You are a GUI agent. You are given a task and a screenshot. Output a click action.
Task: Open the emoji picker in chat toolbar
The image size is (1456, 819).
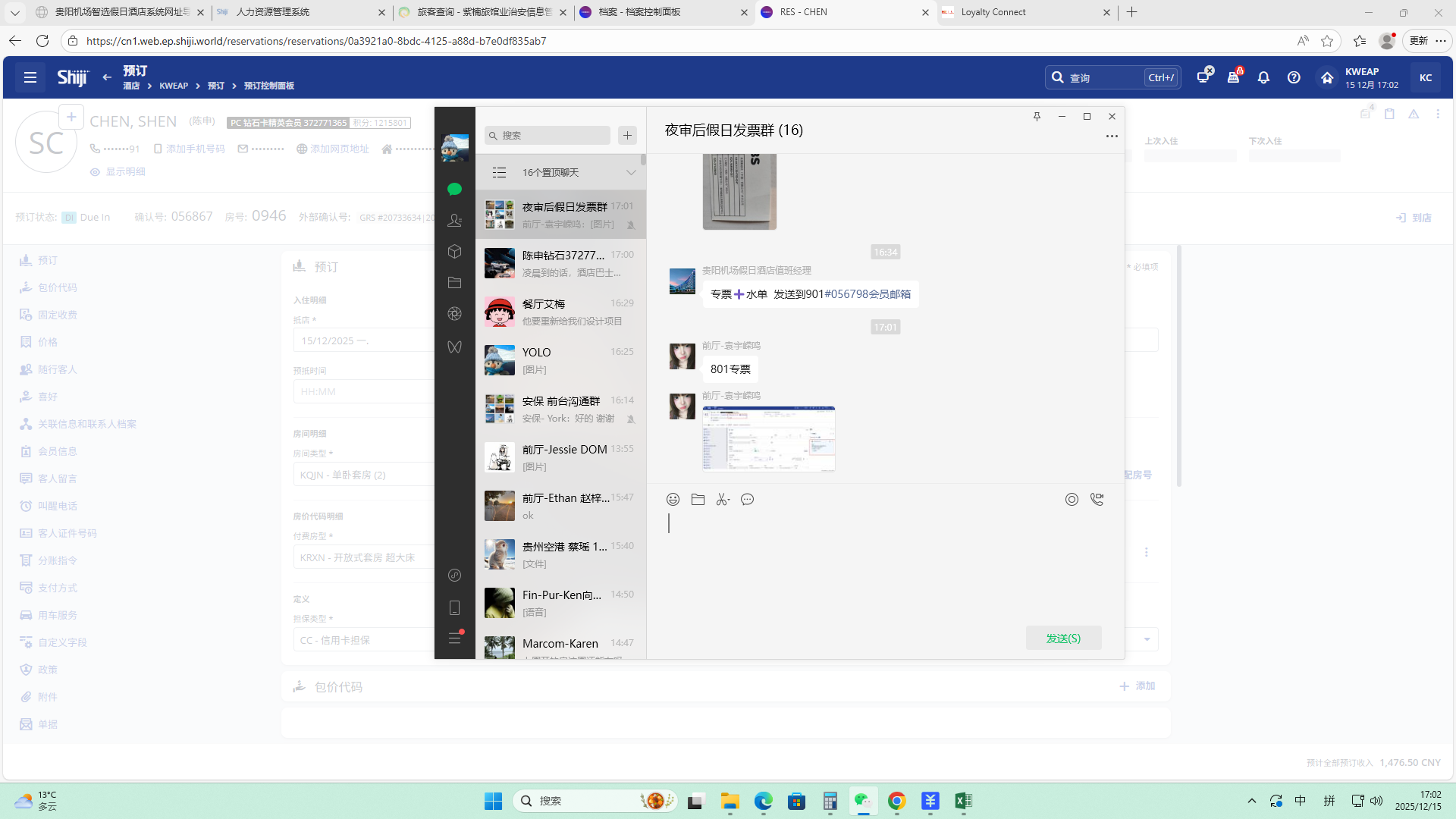point(673,499)
